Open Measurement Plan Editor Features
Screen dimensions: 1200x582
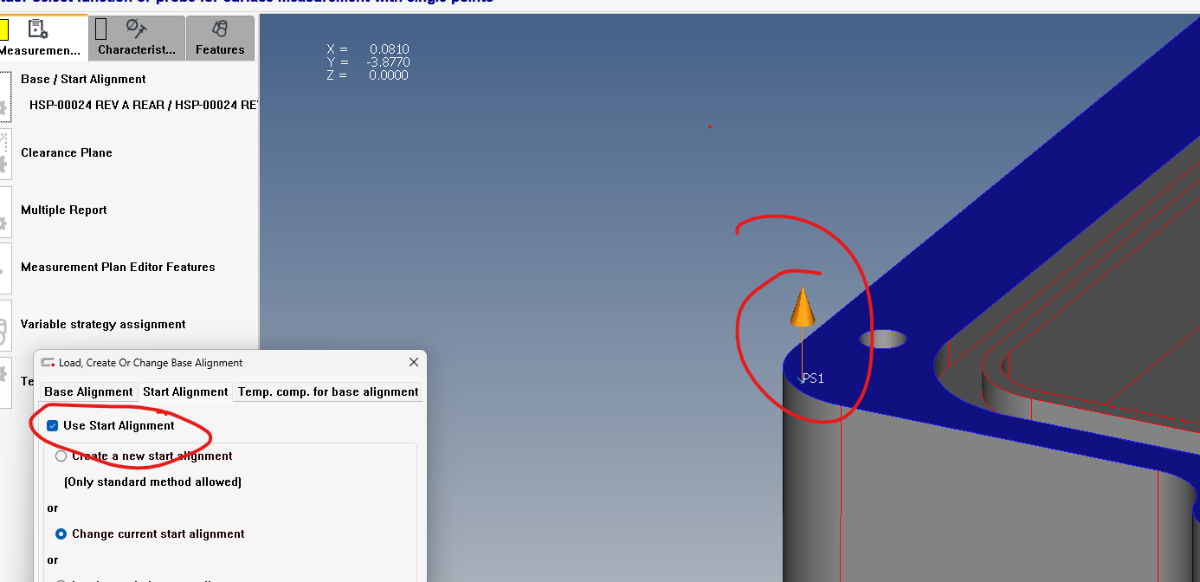(x=118, y=267)
